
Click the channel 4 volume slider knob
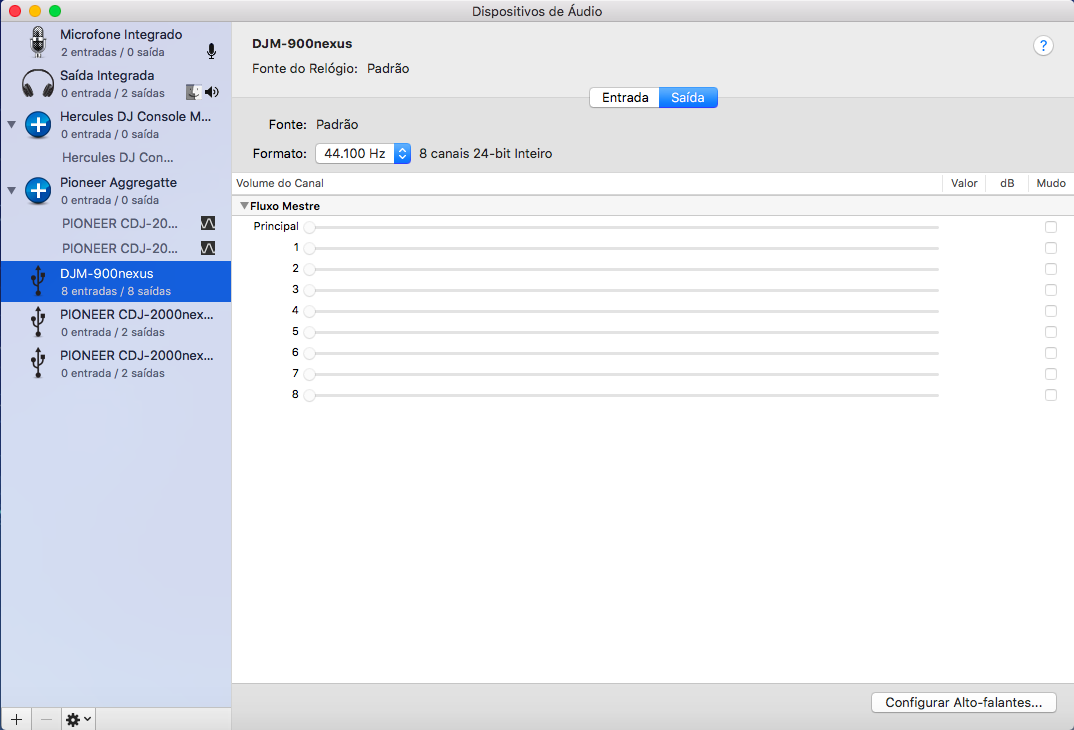(310, 312)
